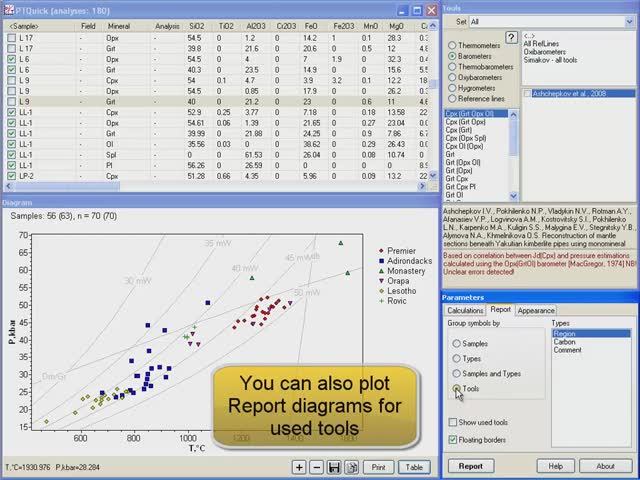Open the Set dropdown showing All
640x480 pixels.
pos(629,22)
